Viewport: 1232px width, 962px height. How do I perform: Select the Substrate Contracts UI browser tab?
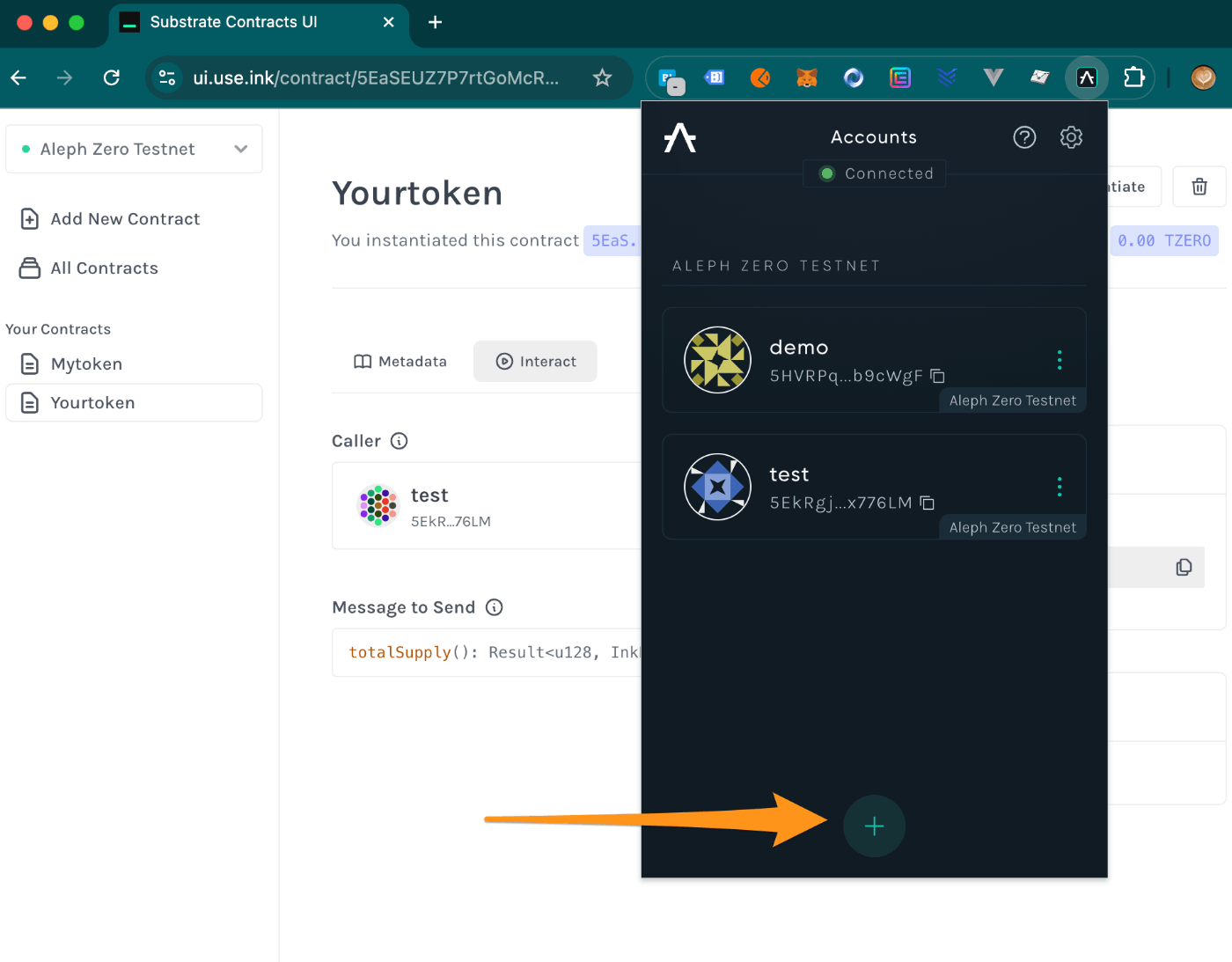259,23
